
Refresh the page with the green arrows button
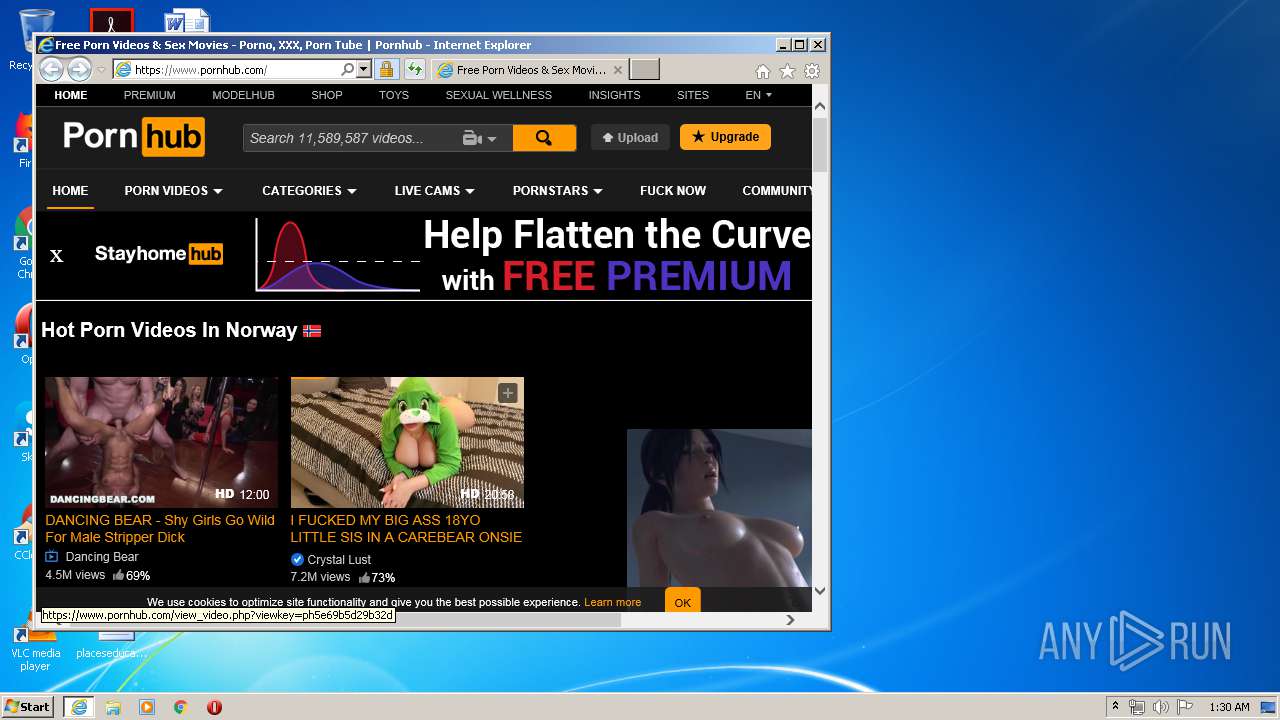414,70
